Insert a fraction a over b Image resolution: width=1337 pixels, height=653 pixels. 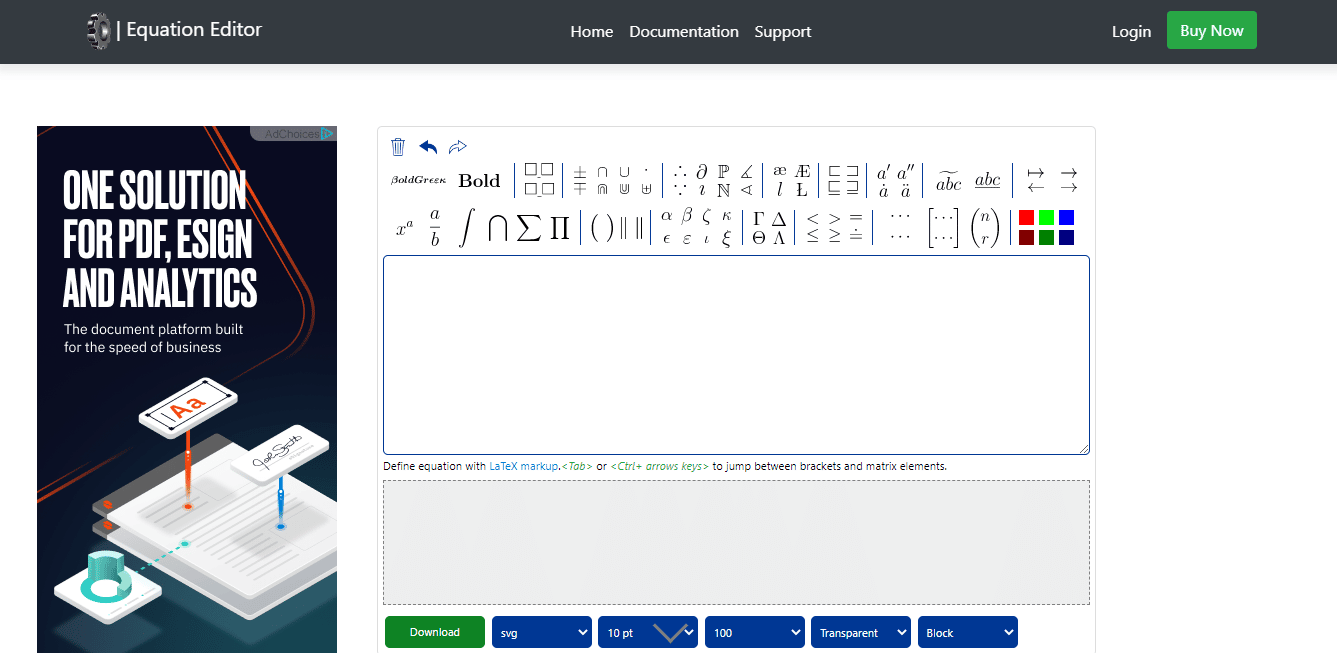click(435, 228)
